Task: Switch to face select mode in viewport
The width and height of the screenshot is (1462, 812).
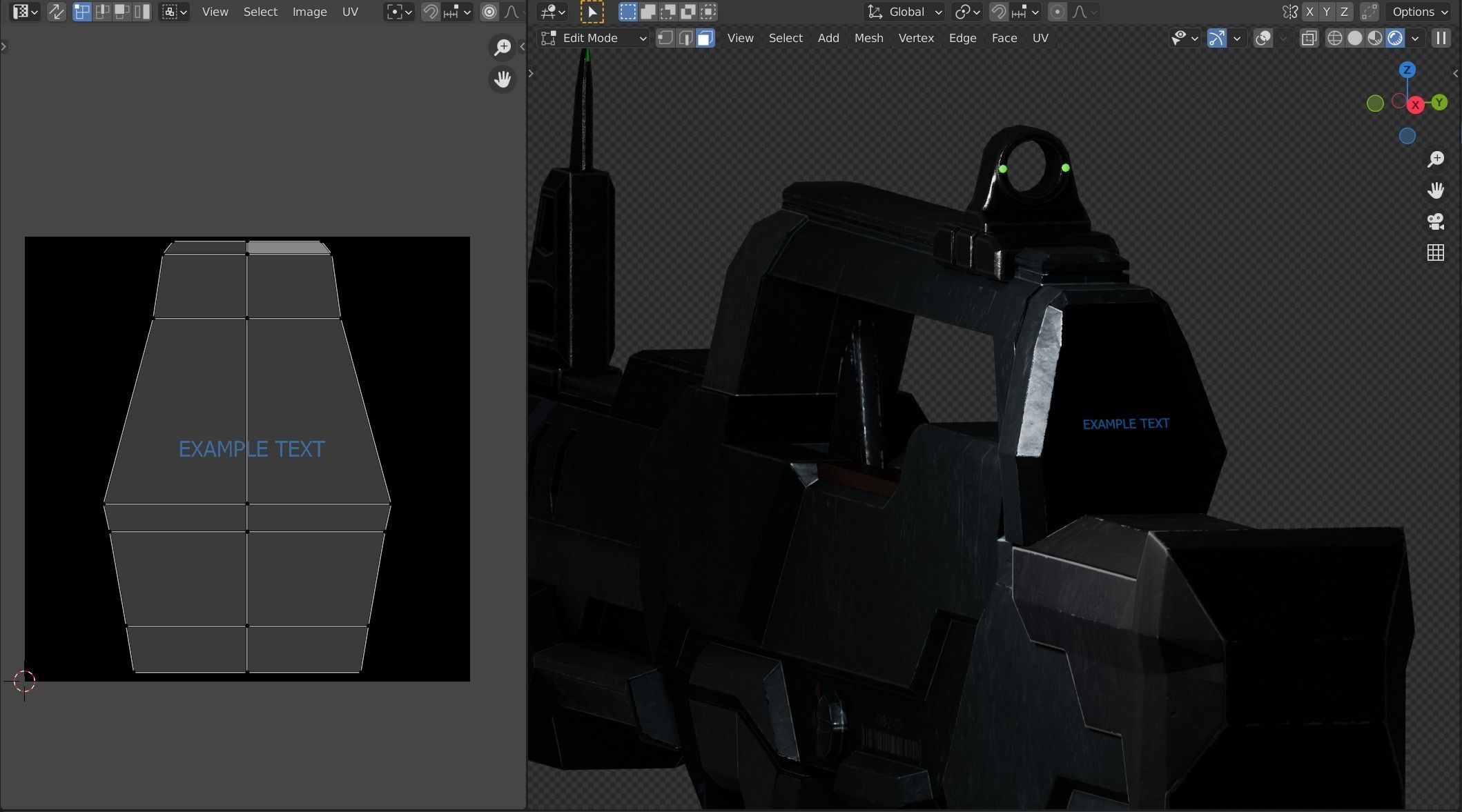Action: point(705,38)
